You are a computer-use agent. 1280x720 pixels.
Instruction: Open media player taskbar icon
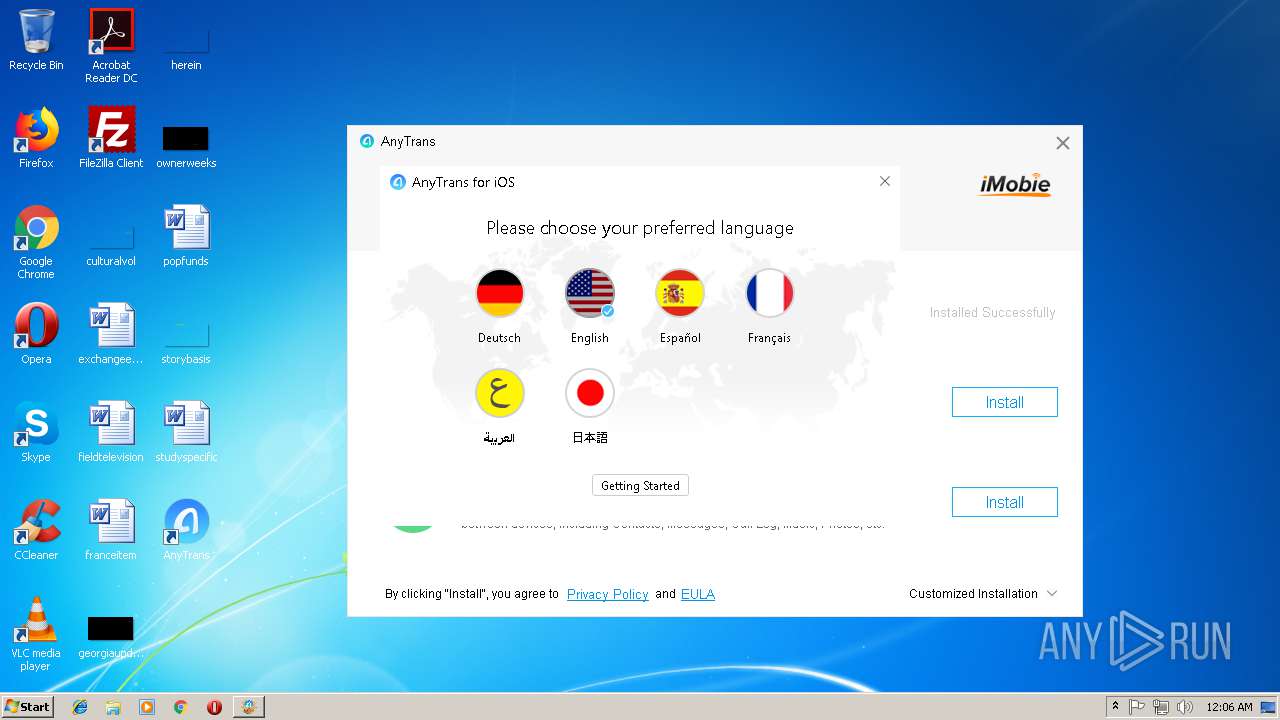click(x=147, y=707)
